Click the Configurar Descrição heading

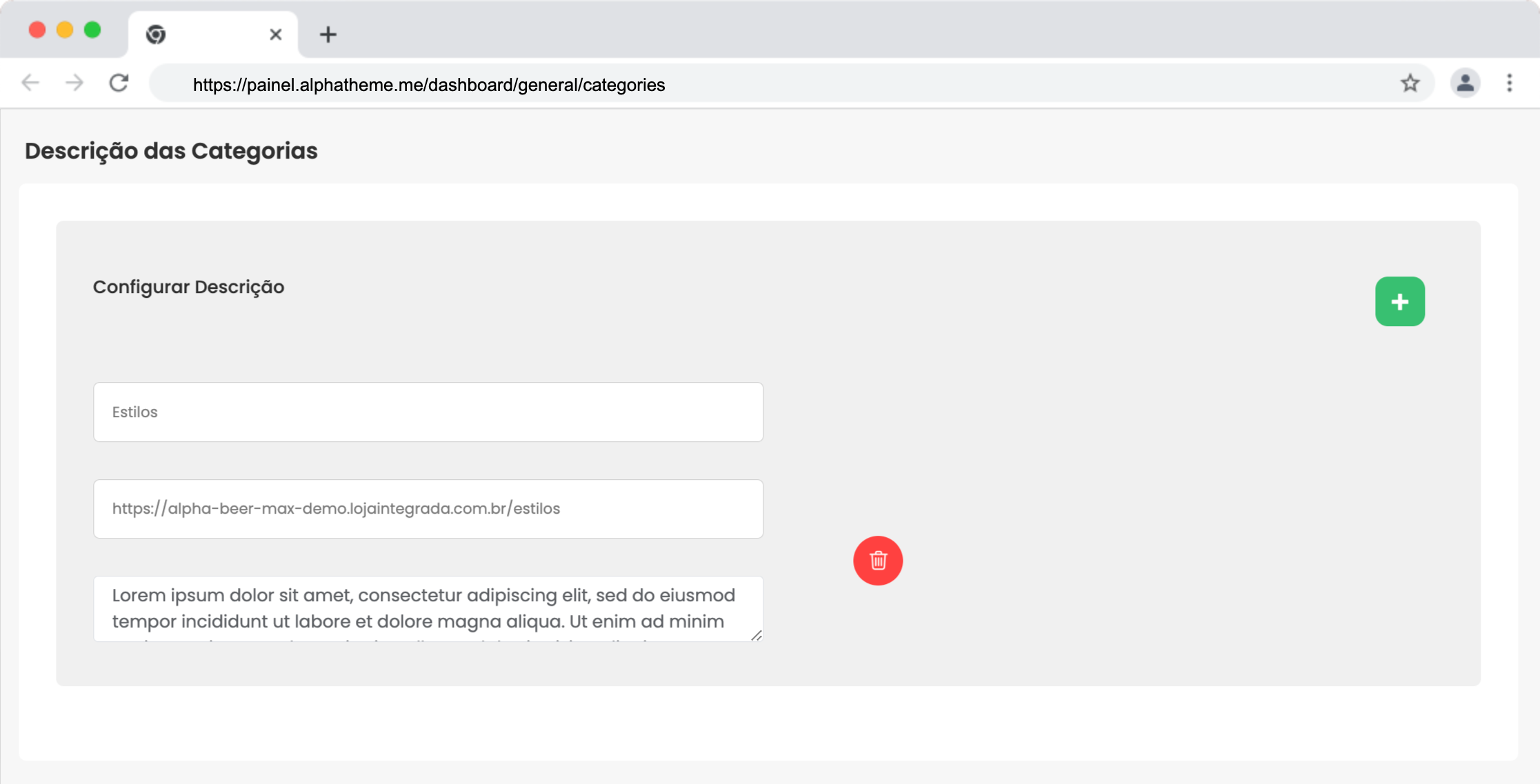pos(188,287)
